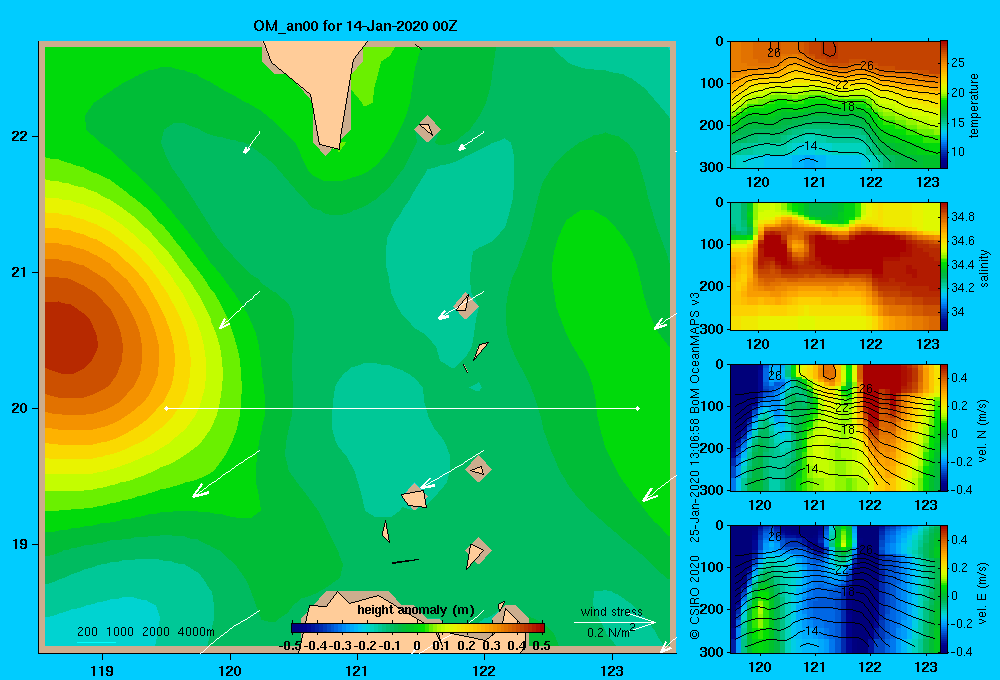Click the "14" contour label in temperature panel

click(x=810, y=145)
